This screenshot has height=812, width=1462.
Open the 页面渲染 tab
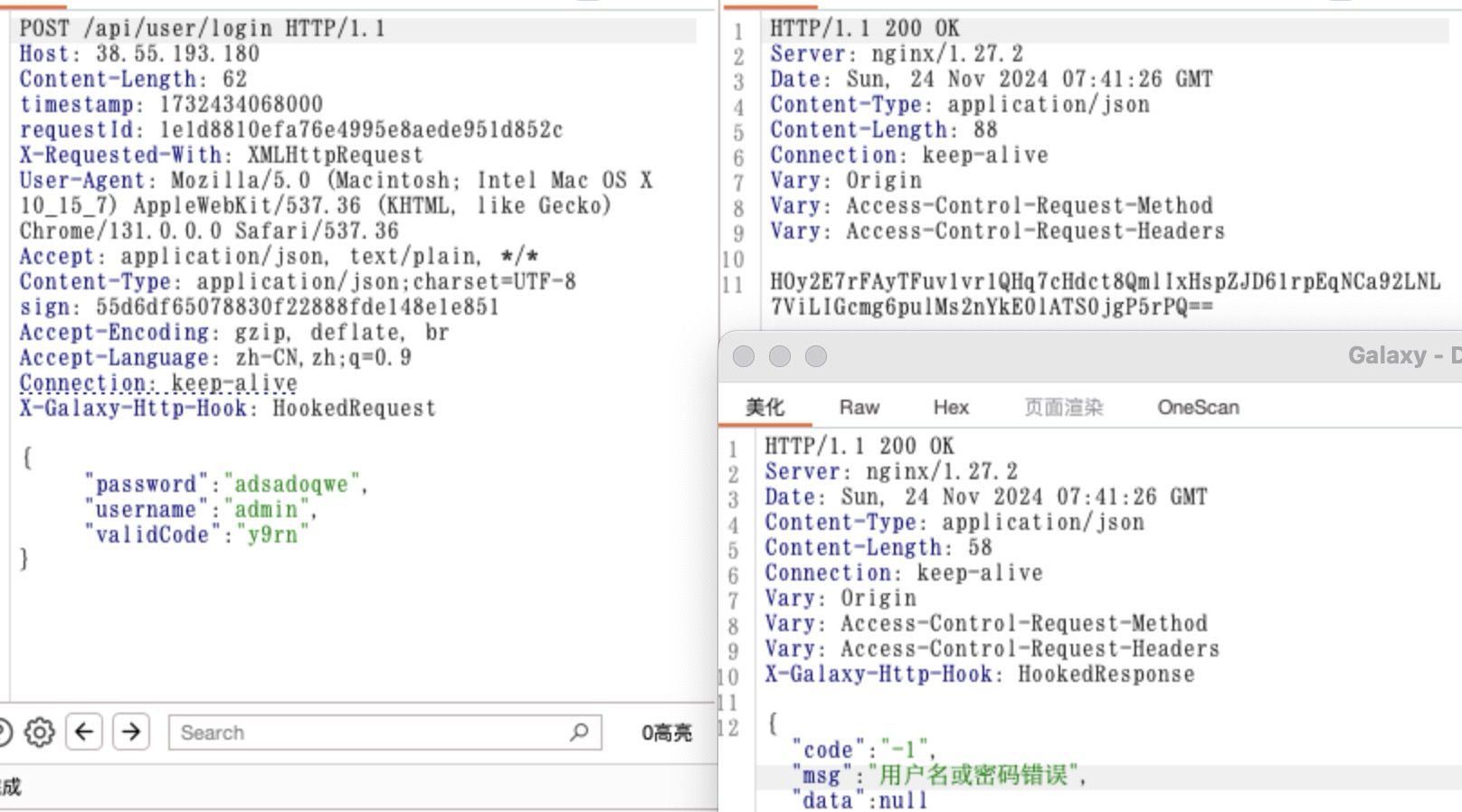tap(1063, 408)
